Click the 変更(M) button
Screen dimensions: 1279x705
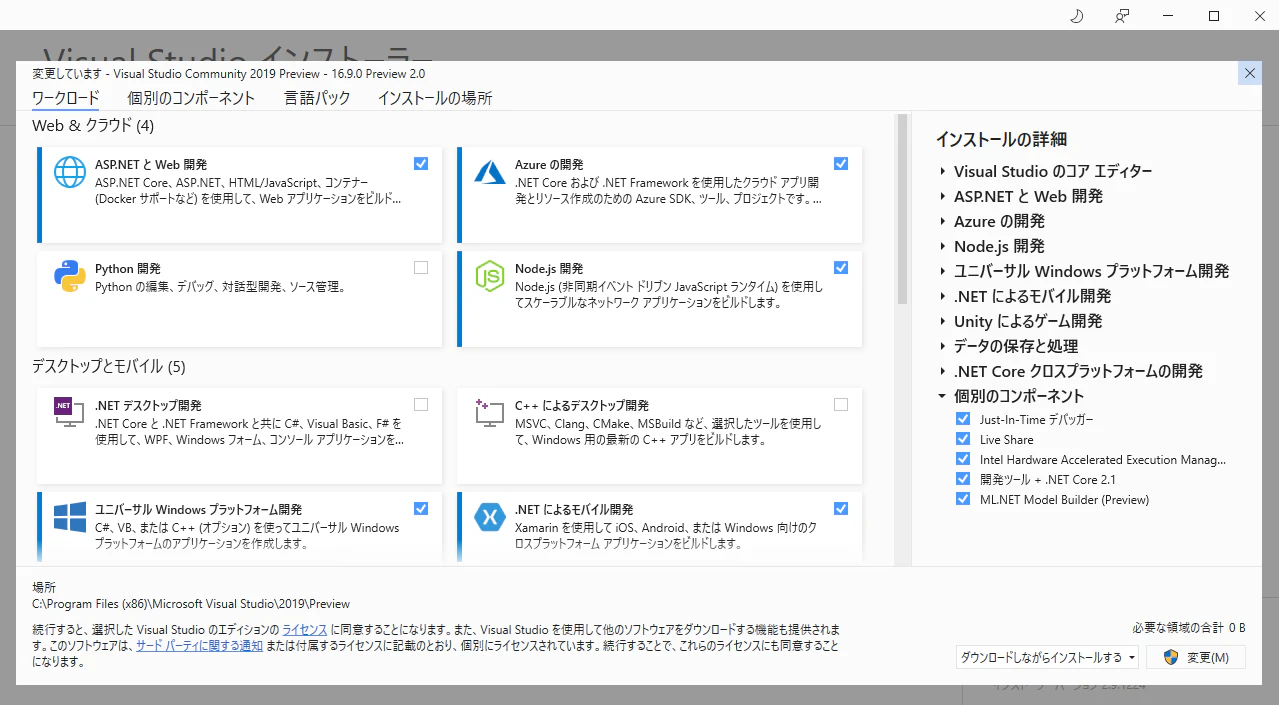[1196, 657]
